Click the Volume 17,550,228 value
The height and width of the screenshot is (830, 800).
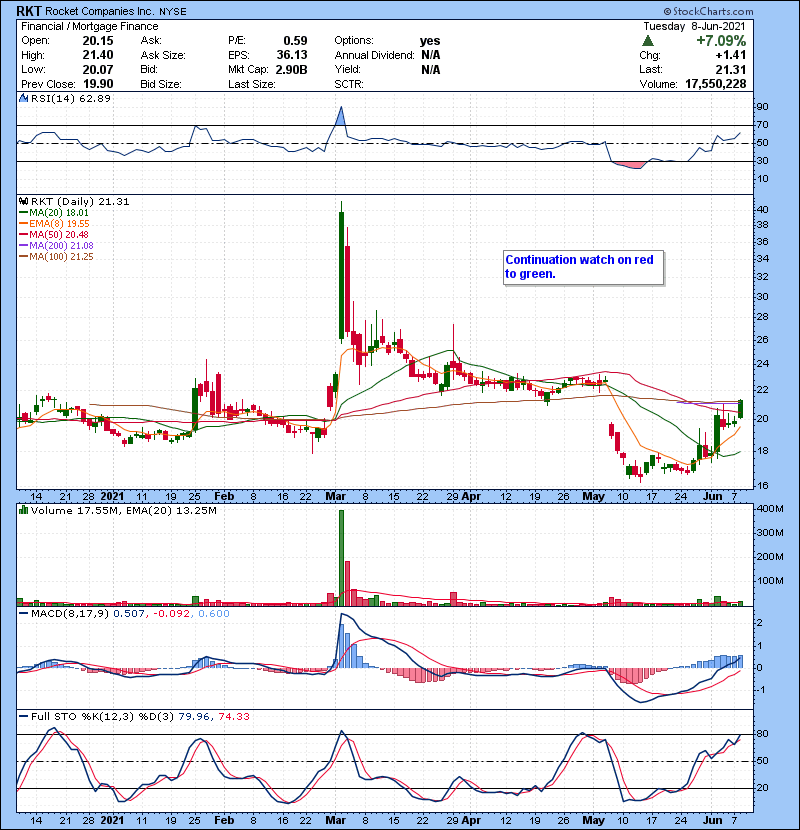coord(715,84)
